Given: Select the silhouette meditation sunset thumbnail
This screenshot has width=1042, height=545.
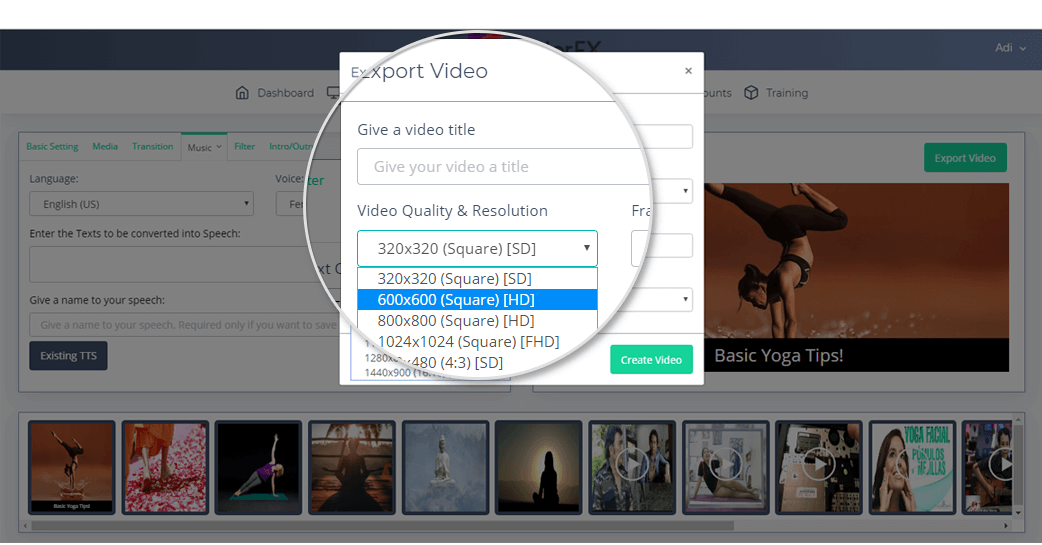Looking at the screenshot, I should point(539,468).
